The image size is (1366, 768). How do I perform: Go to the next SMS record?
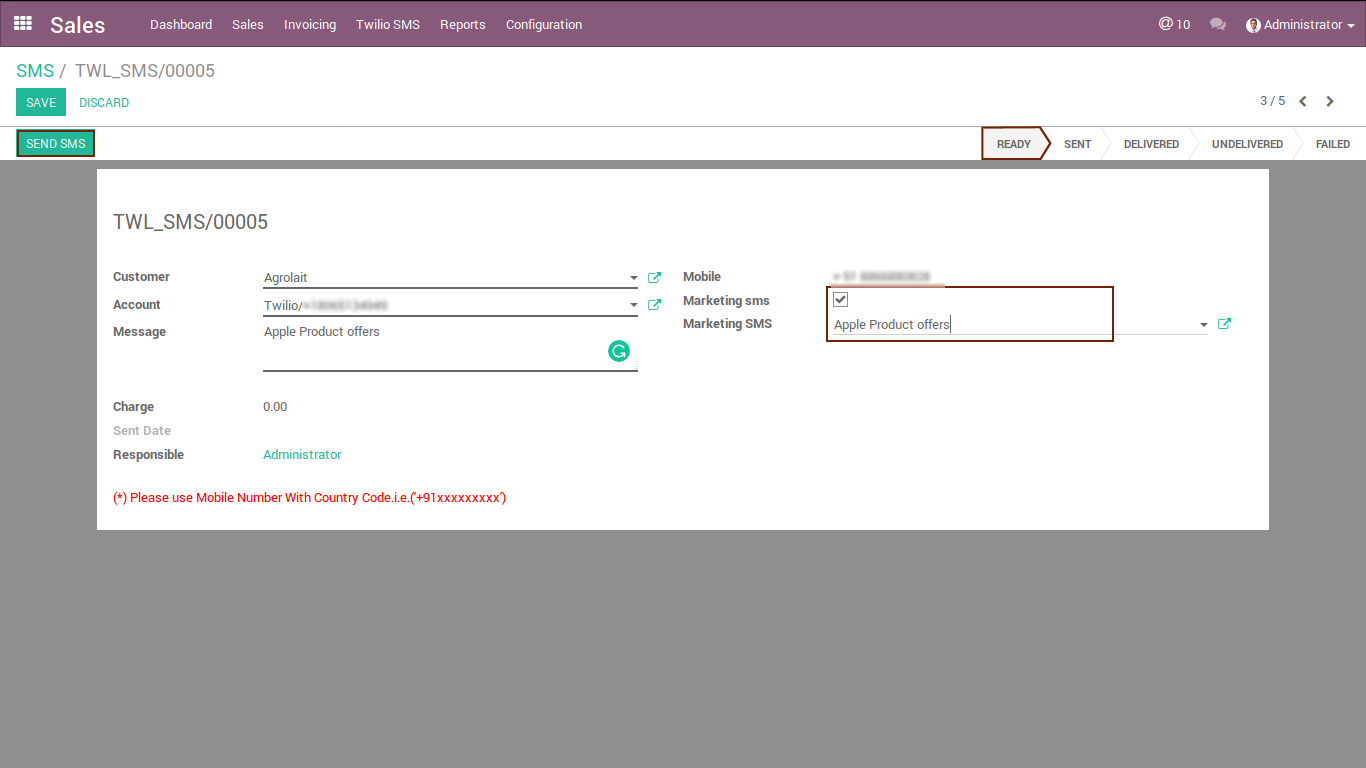click(x=1330, y=102)
